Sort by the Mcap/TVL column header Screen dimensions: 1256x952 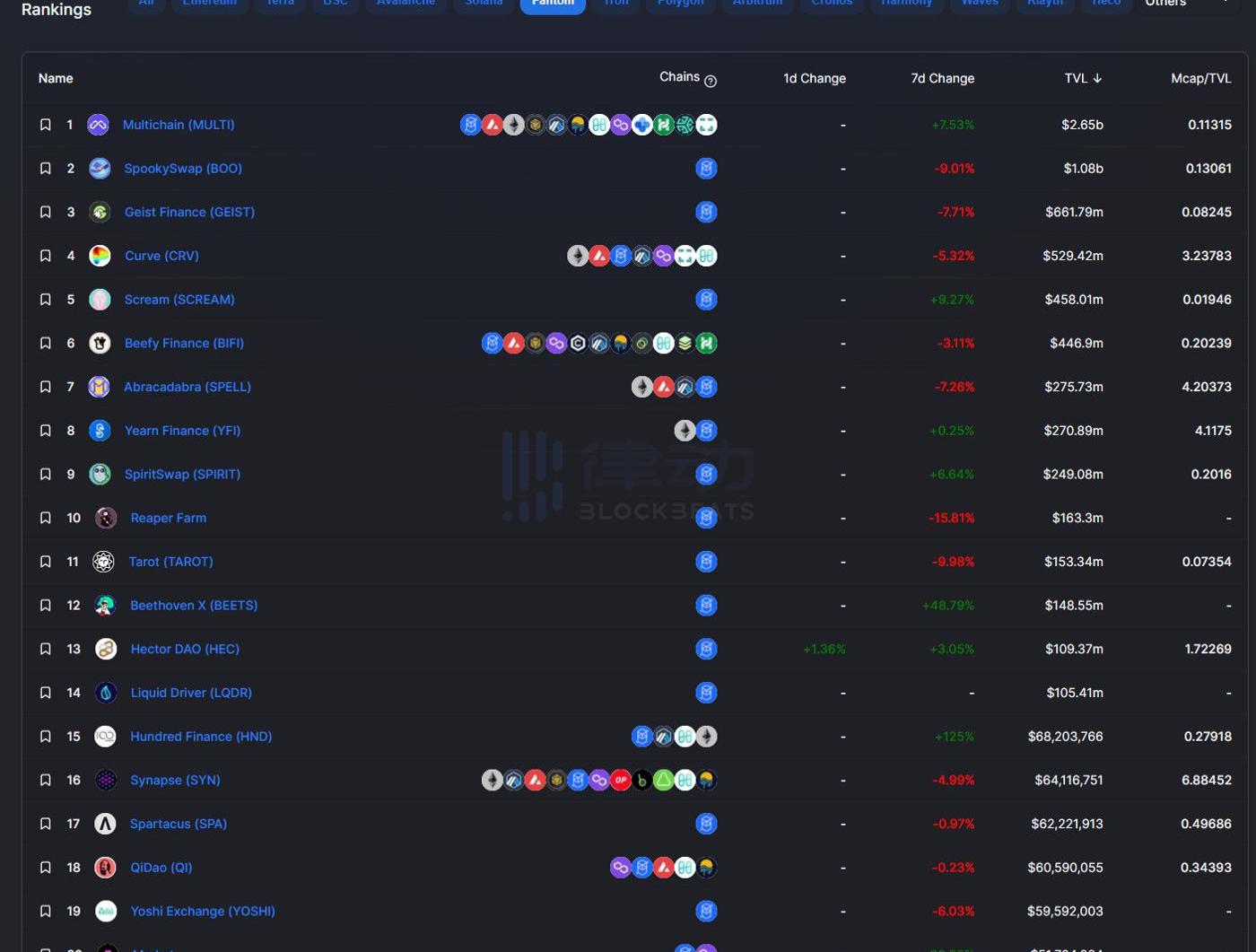[1200, 78]
